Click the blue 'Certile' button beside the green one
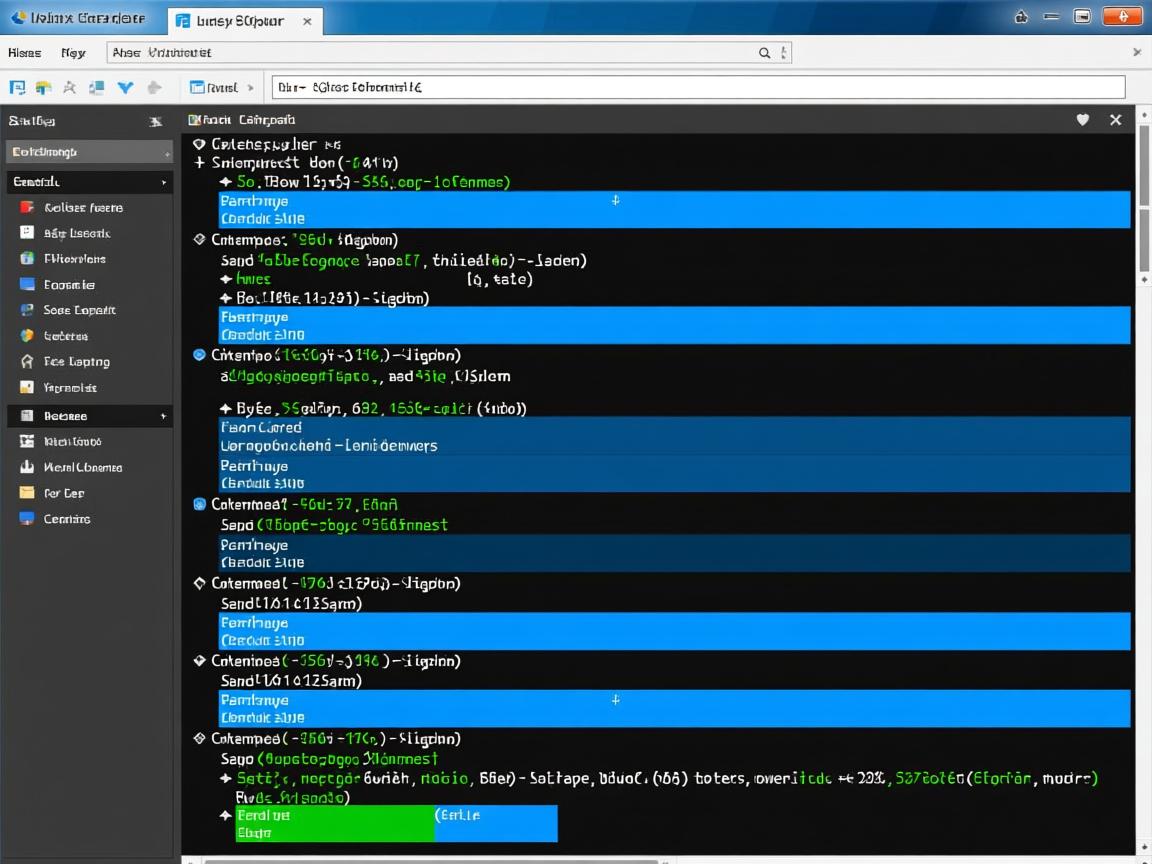The image size is (1152, 864). [x=496, y=823]
